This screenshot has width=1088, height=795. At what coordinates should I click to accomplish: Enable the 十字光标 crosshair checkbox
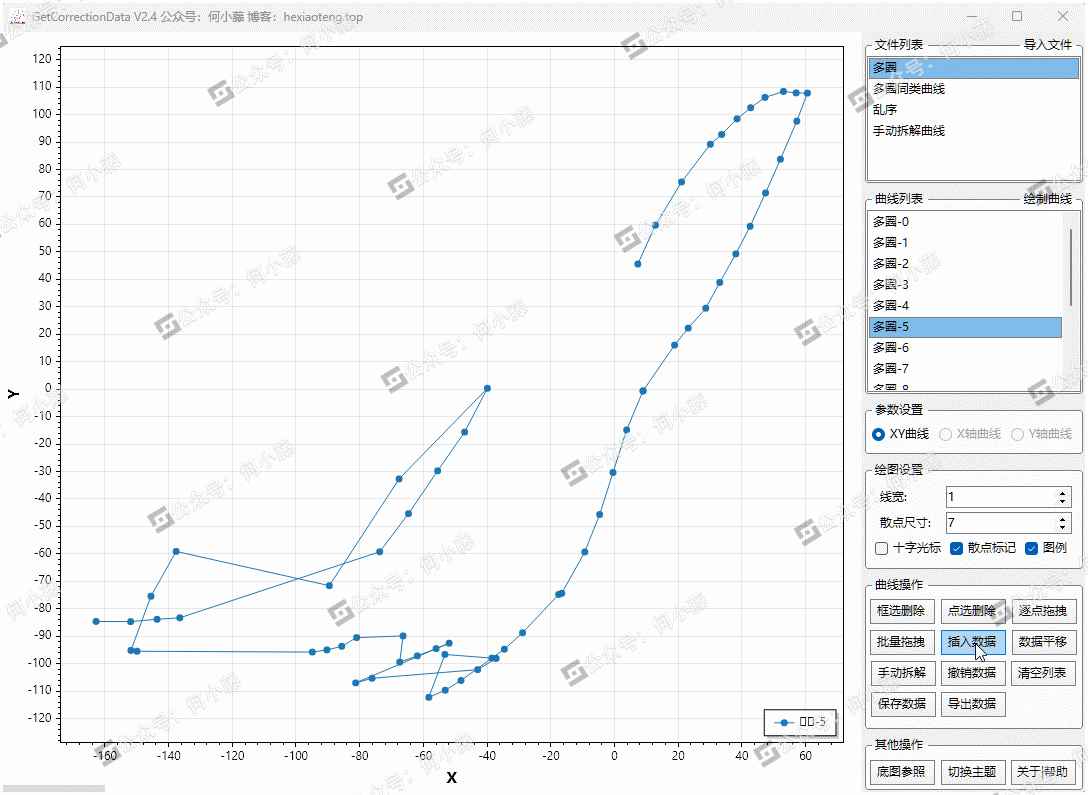click(x=881, y=548)
